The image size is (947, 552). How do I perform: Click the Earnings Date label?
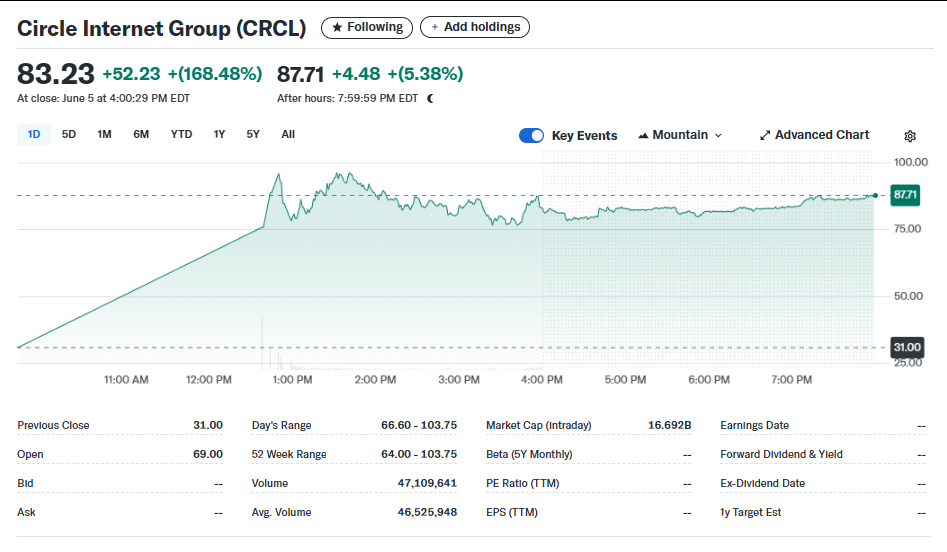(x=754, y=425)
